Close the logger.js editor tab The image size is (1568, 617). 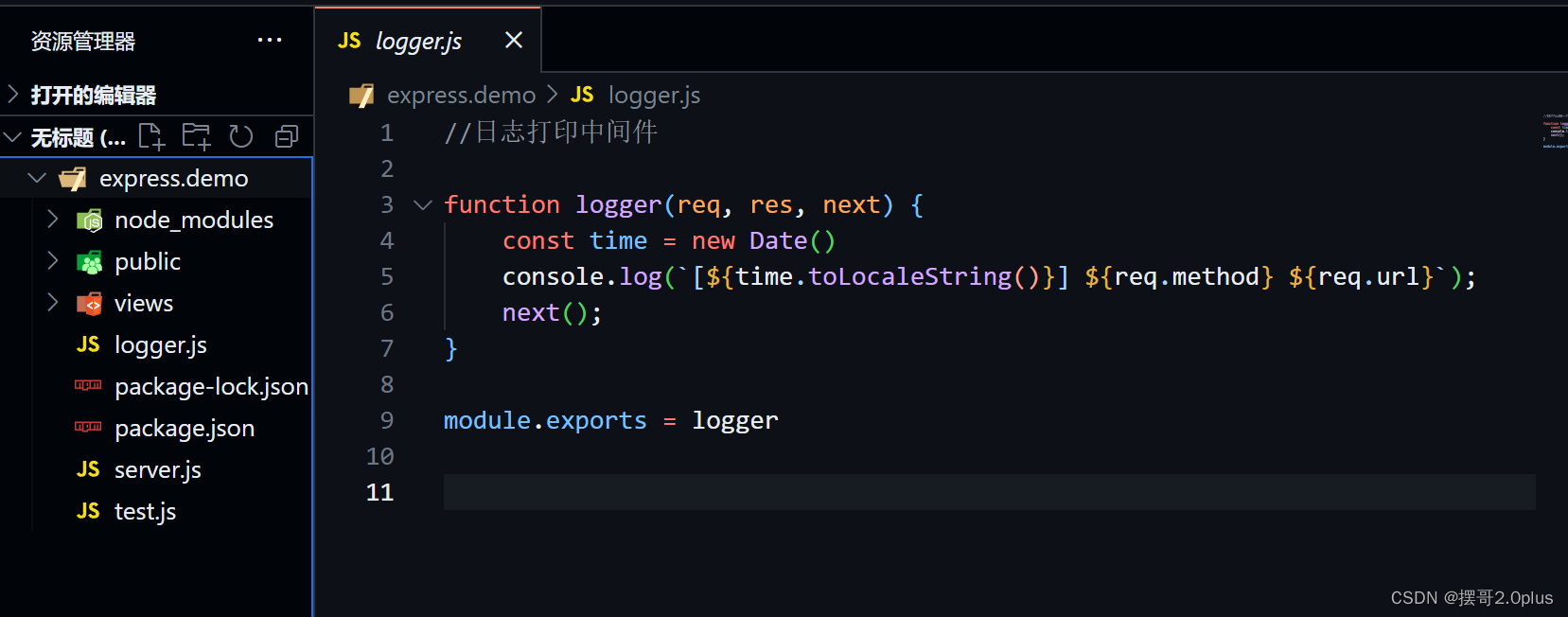tap(514, 40)
